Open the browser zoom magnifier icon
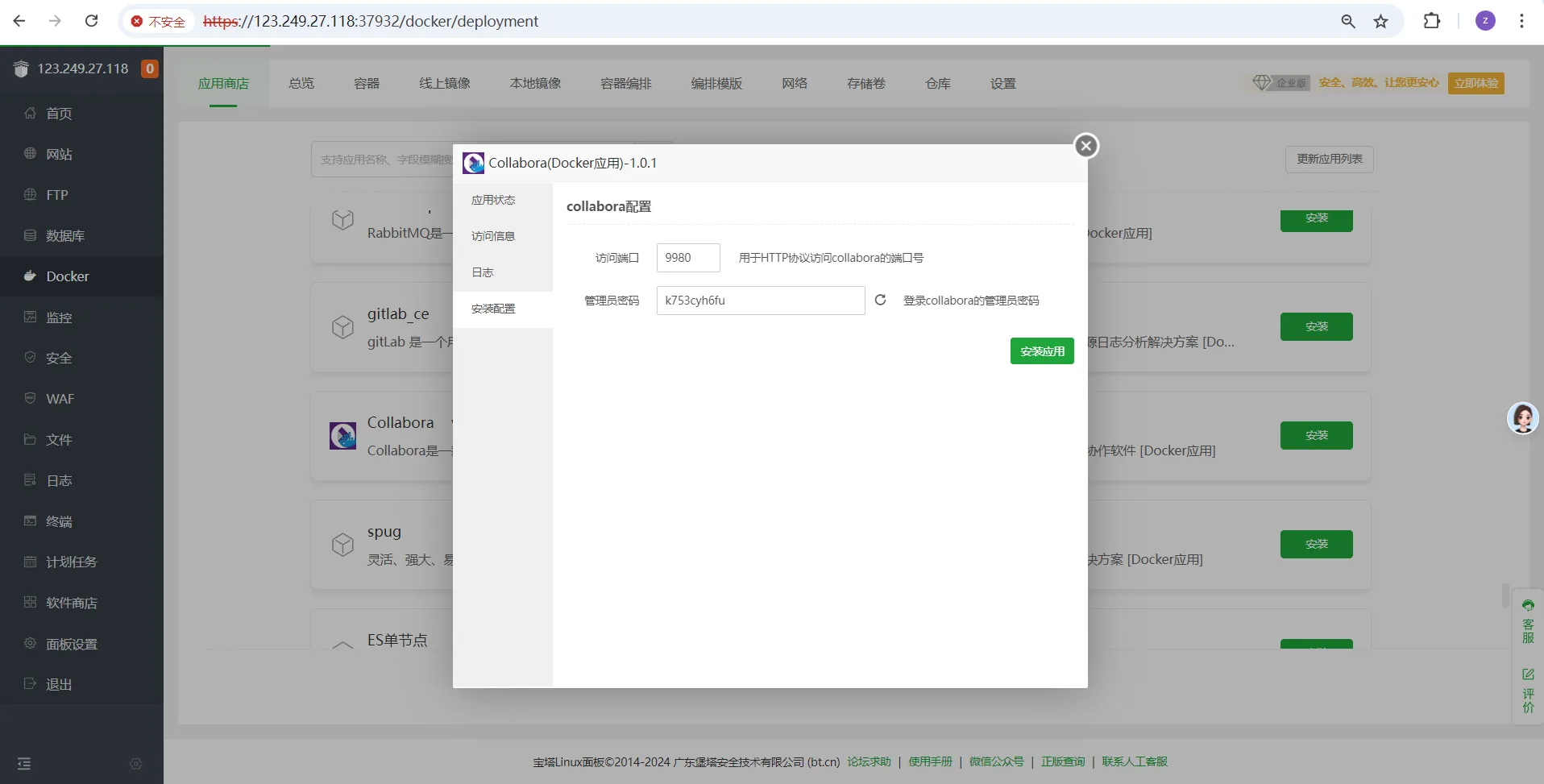This screenshot has height=784, width=1544. tap(1347, 22)
